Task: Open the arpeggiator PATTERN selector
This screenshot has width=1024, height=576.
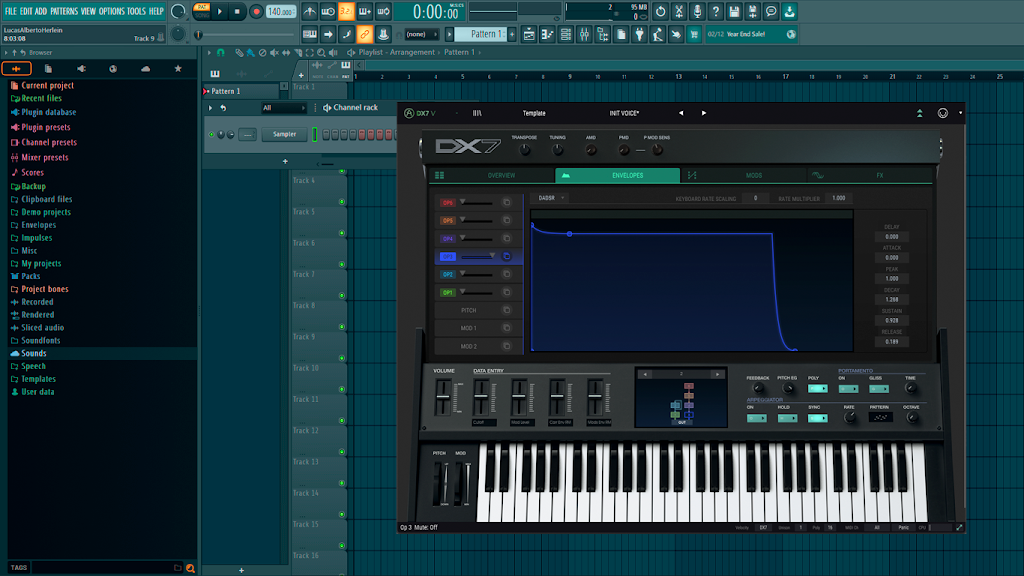Action: [880, 418]
